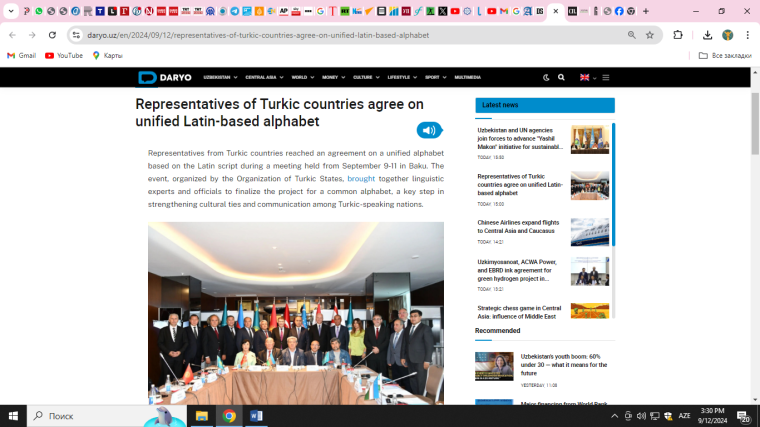Click the Latest news list blue scrollbar
The image size is (760, 427).
click(613, 184)
